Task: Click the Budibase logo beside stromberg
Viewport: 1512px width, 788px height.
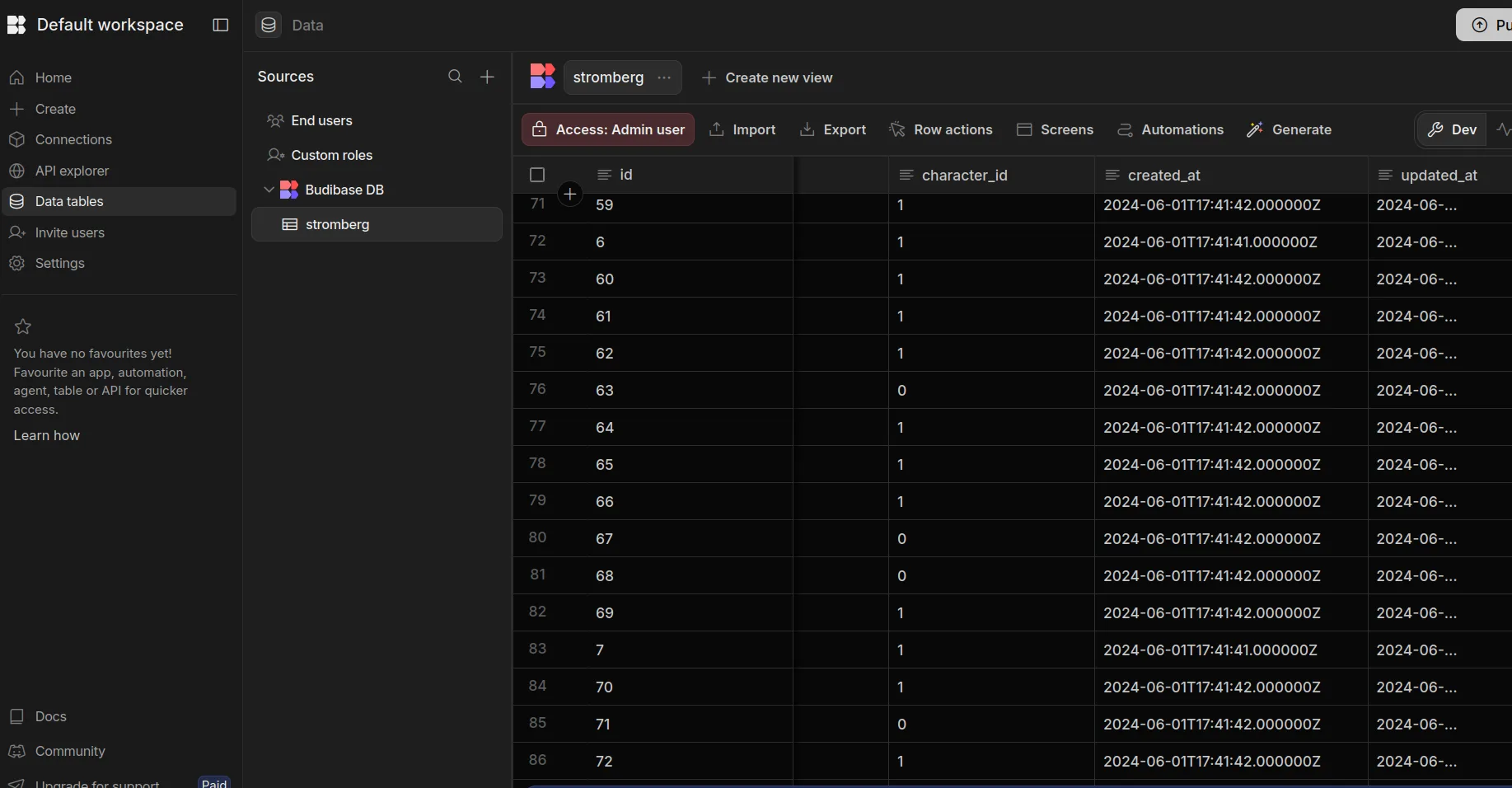Action: point(542,77)
